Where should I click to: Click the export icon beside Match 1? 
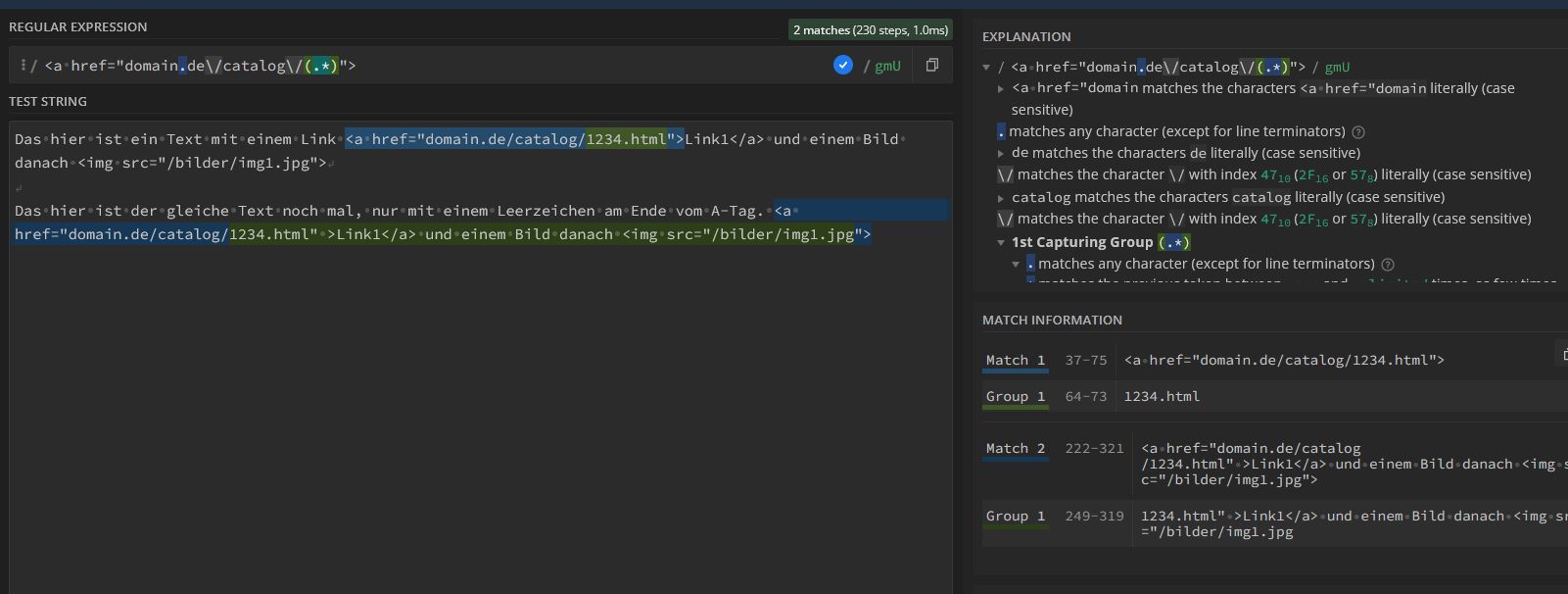[x=1563, y=354]
